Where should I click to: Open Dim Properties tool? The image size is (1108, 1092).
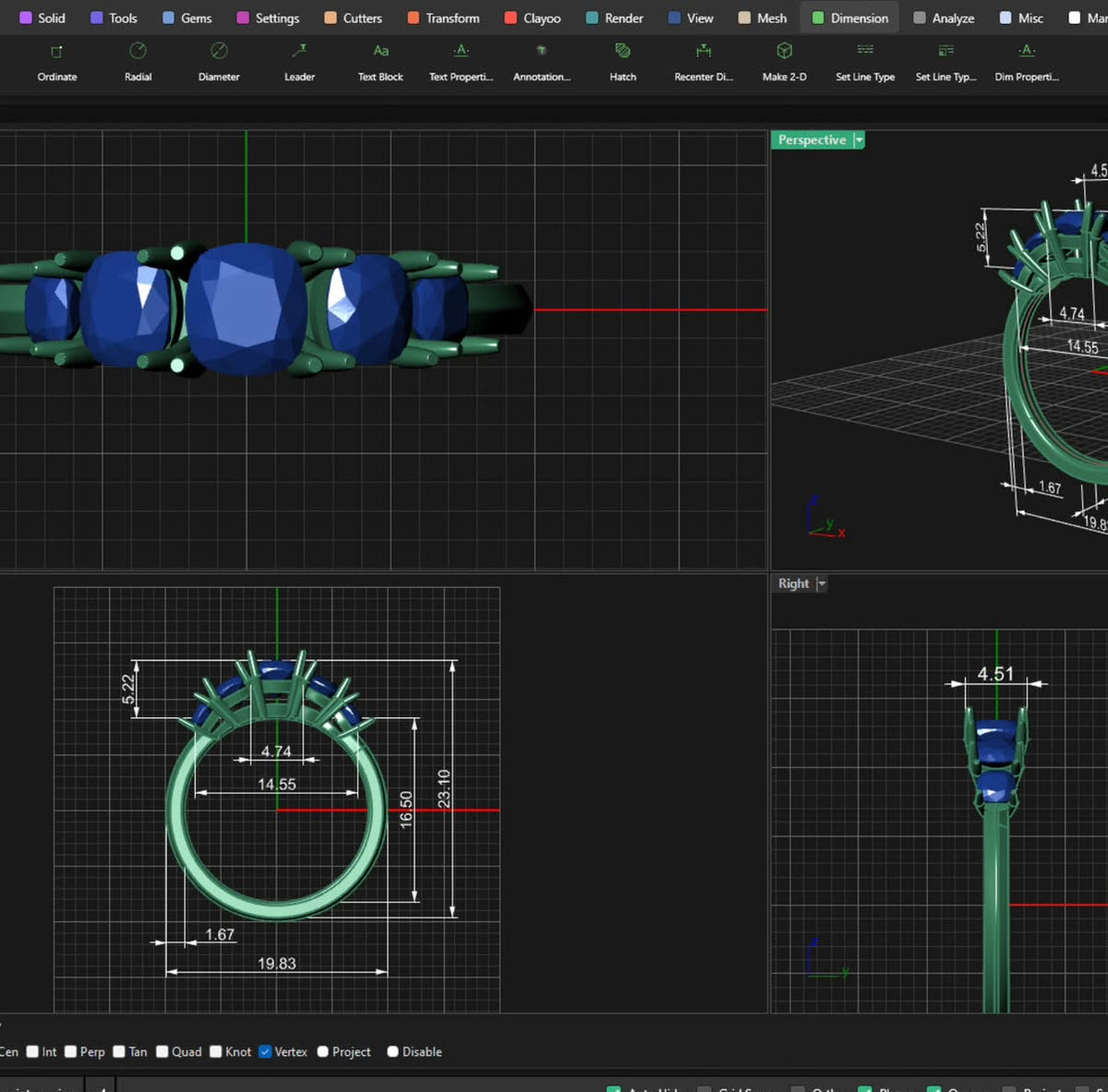click(x=1027, y=61)
